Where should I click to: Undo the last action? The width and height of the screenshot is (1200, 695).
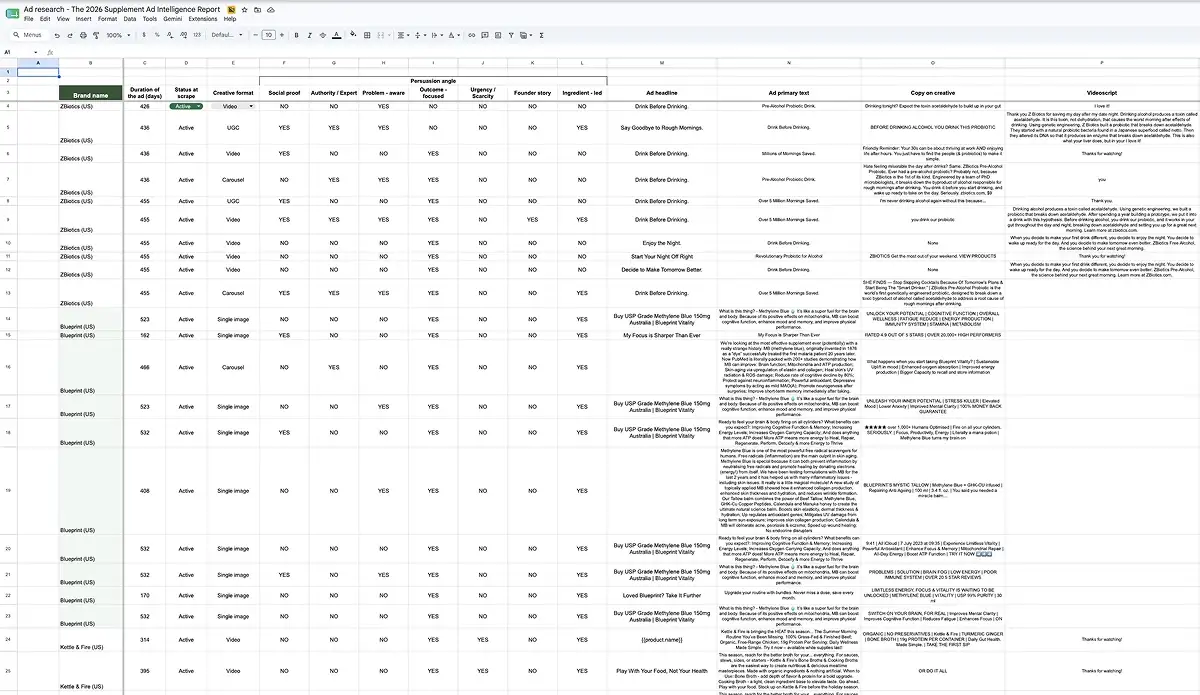click(57, 35)
